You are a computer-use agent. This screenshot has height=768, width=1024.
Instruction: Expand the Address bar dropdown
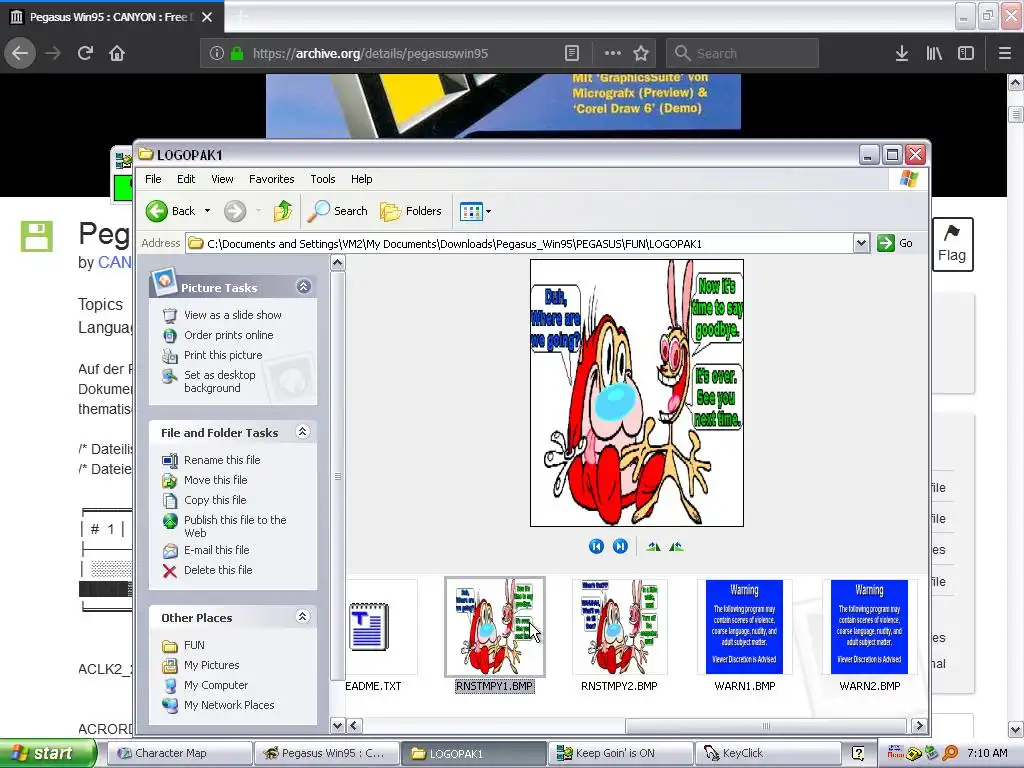pos(861,244)
